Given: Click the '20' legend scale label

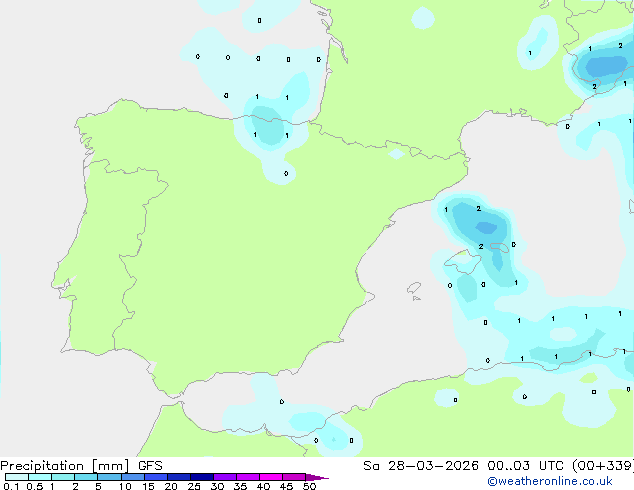Looking at the screenshot, I should (x=171, y=486).
